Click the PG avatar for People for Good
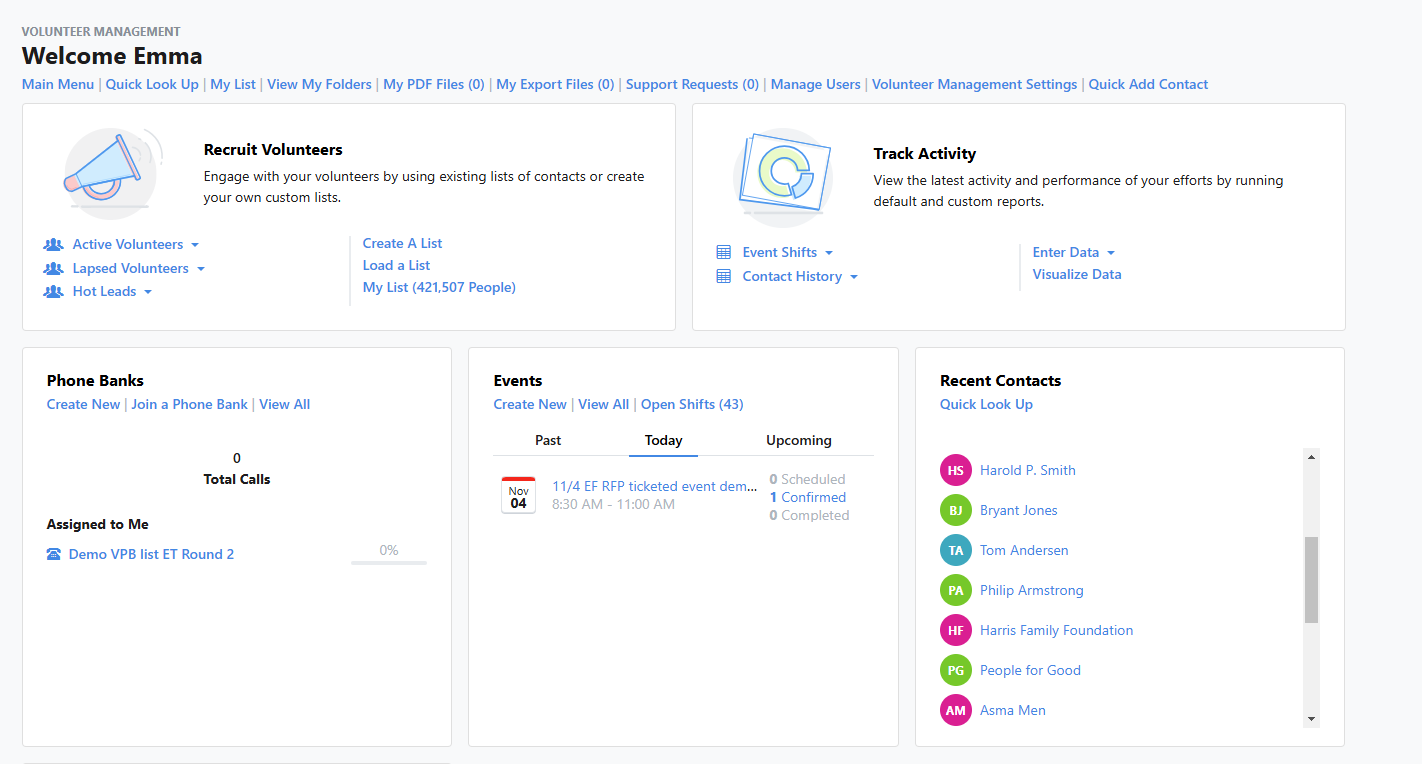1422x764 pixels. pyautogui.click(x=956, y=670)
